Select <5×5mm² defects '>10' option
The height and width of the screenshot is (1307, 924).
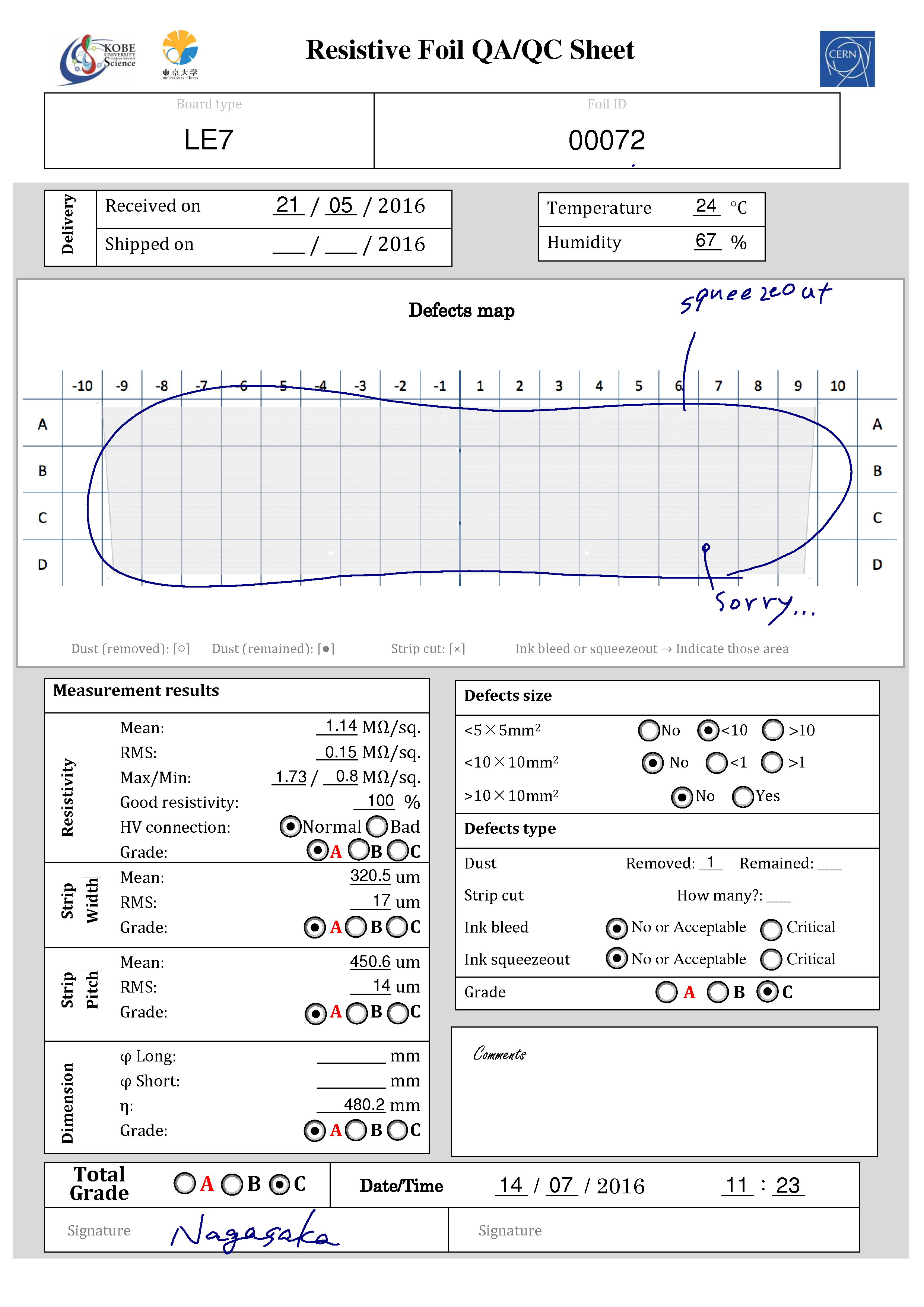click(x=773, y=730)
